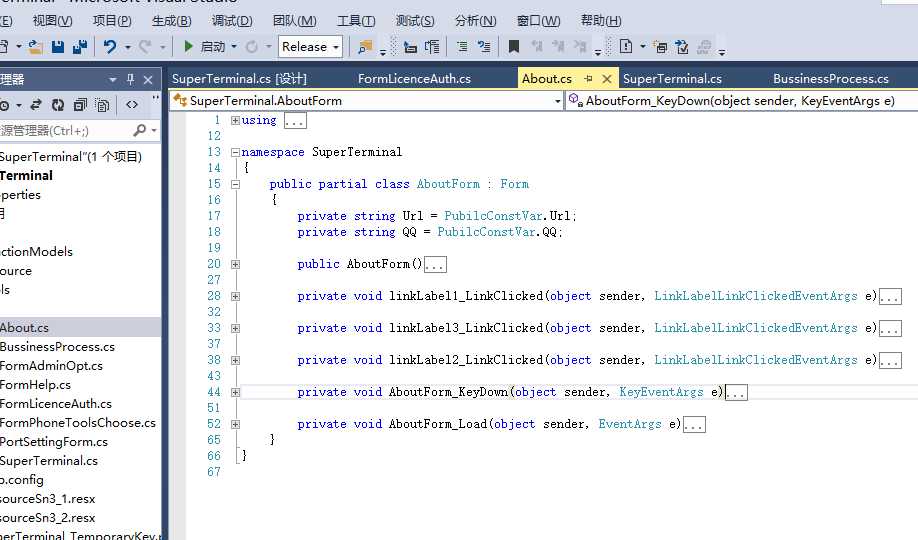This screenshot has height=540, width=918.
Task: Start debugging with the green 启动 button
Action: tap(204, 46)
